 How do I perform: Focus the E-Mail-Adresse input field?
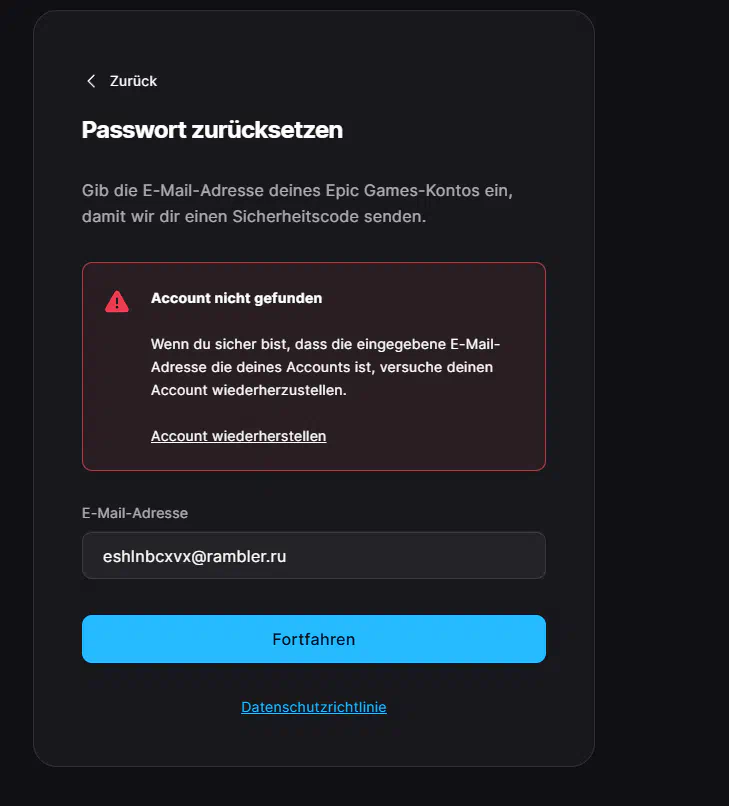click(x=314, y=556)
